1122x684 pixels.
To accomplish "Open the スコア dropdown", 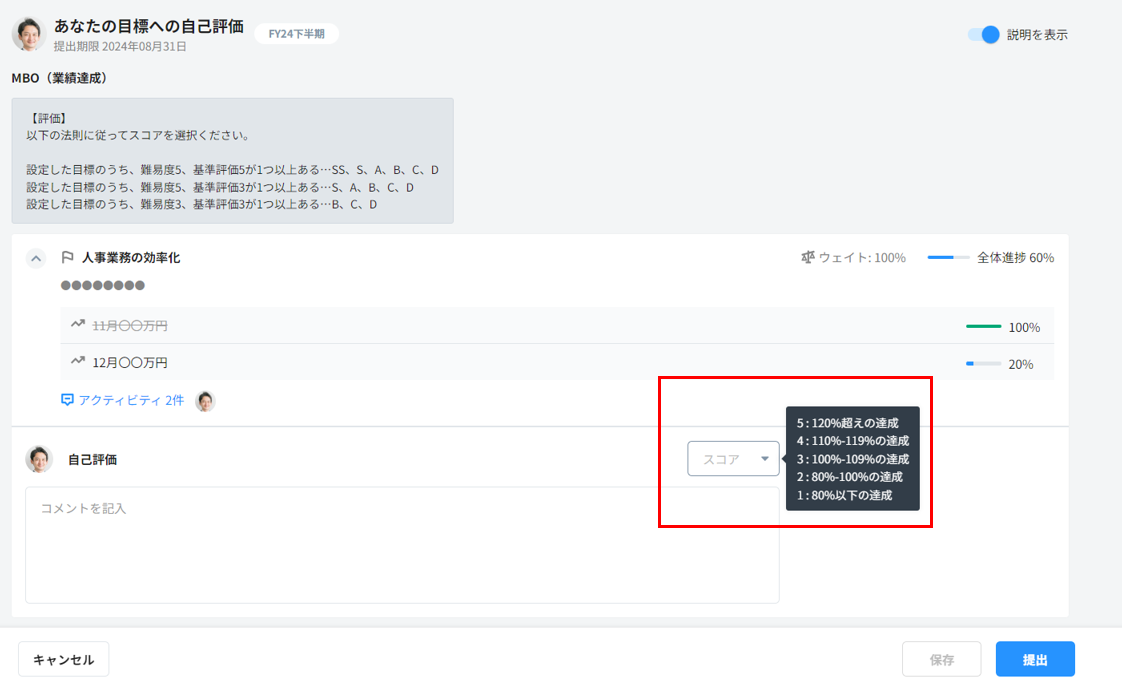I will pos(733,459).
